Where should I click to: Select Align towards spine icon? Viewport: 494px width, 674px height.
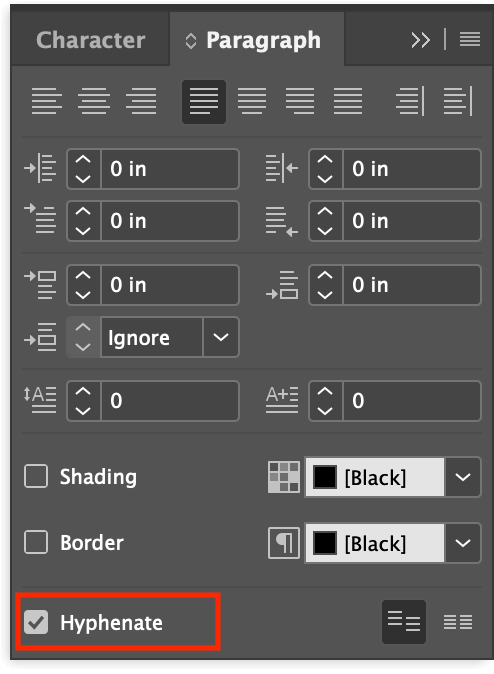point(410,101)
